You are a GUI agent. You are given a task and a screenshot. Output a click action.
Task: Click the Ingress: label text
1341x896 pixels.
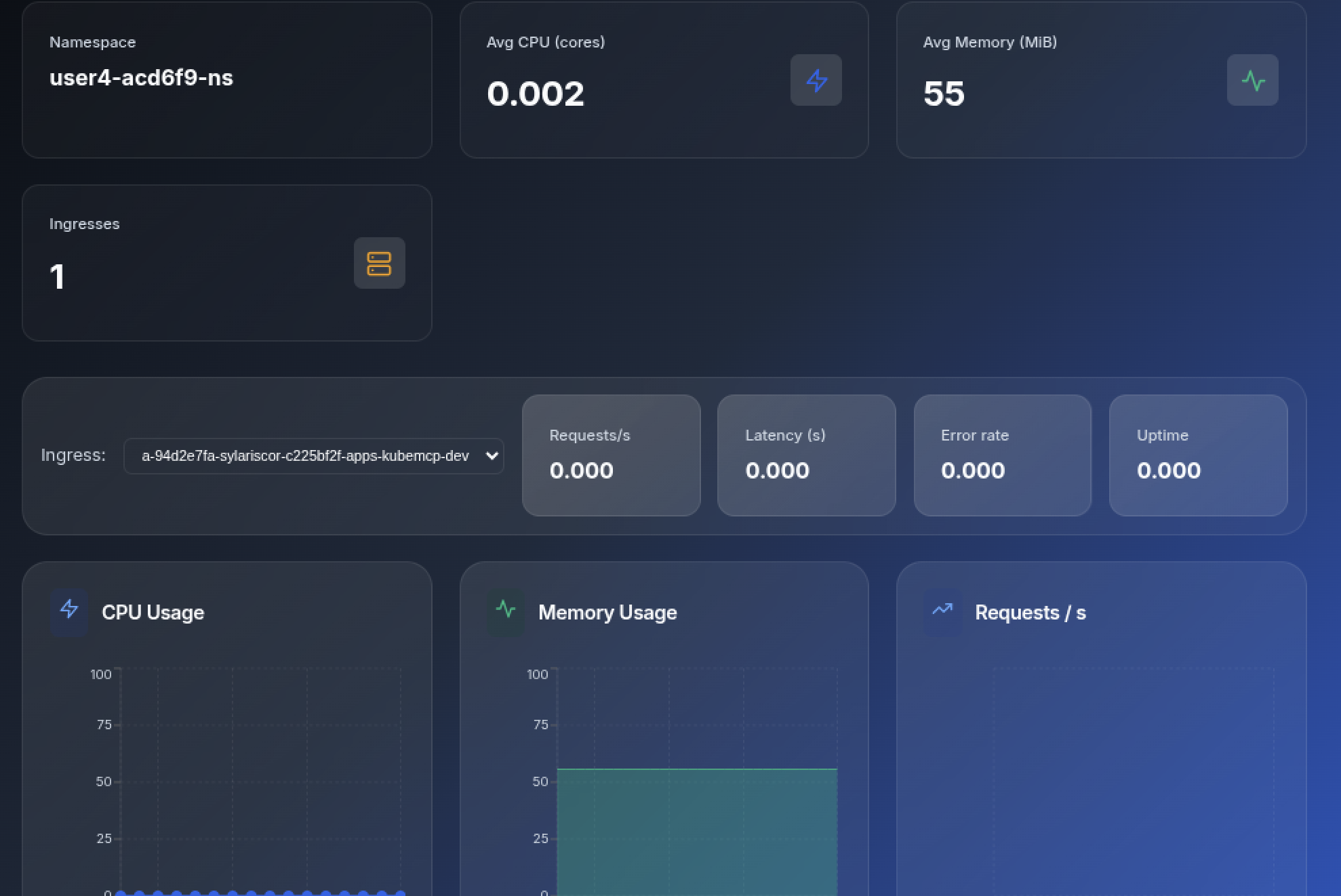[x=73, y=455]
